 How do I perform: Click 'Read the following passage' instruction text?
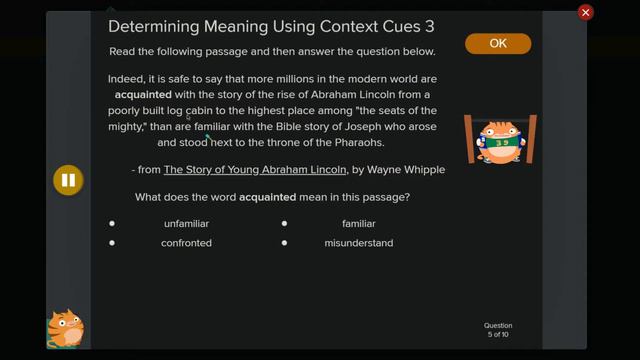(x=272, y=52)
